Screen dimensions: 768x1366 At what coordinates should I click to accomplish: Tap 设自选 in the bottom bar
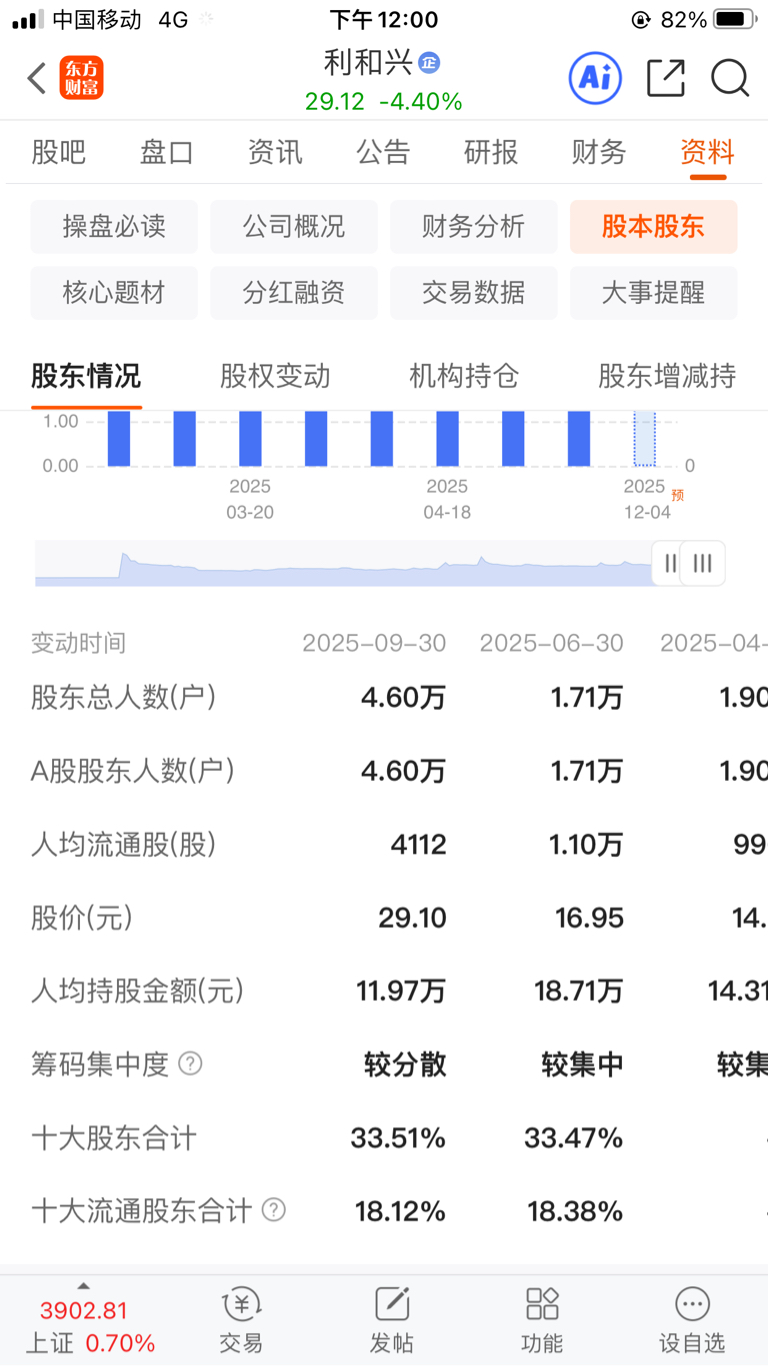click(692, 1320)
